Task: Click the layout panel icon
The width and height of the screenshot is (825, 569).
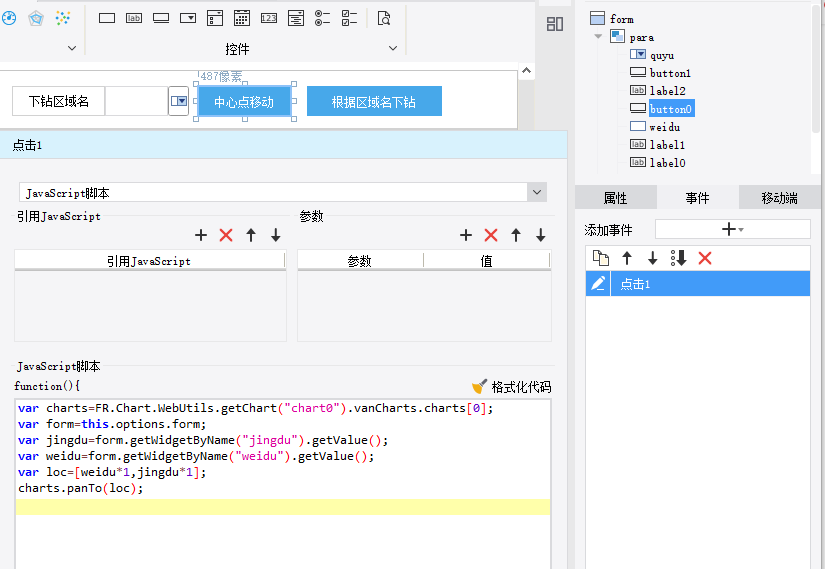Action: tap(555, 24)
